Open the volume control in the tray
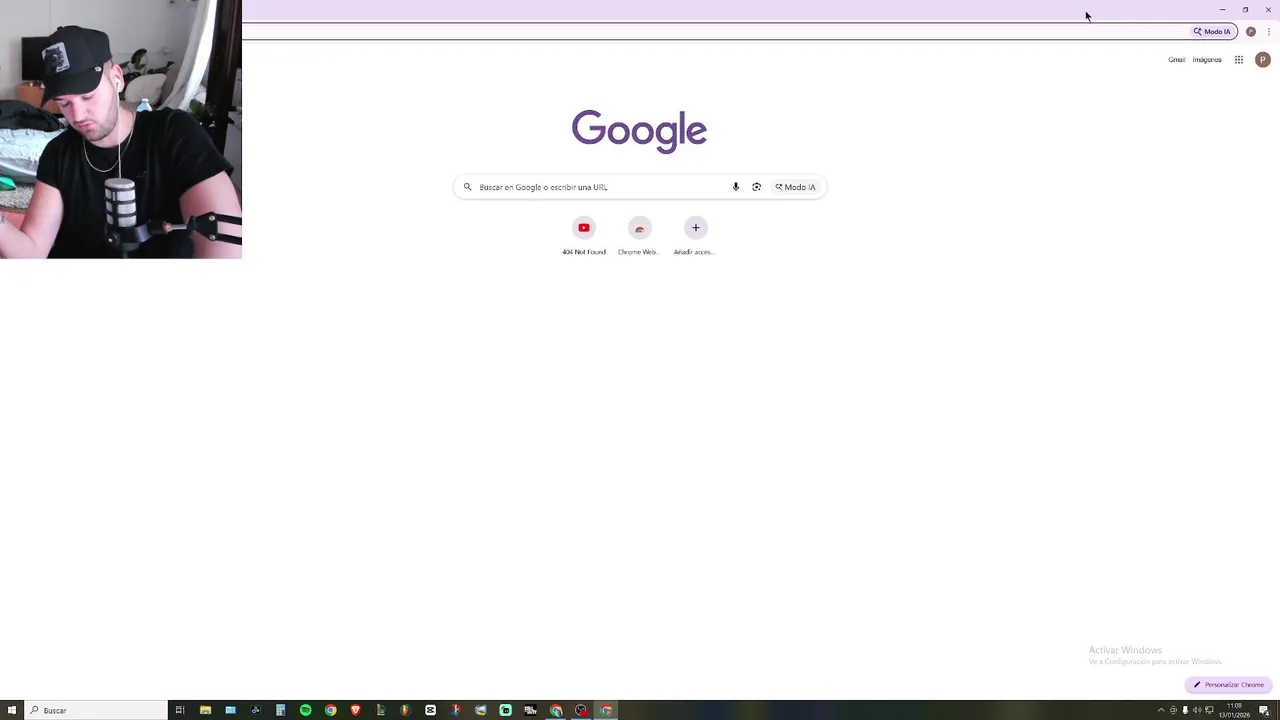 (x=1197, y=710)
